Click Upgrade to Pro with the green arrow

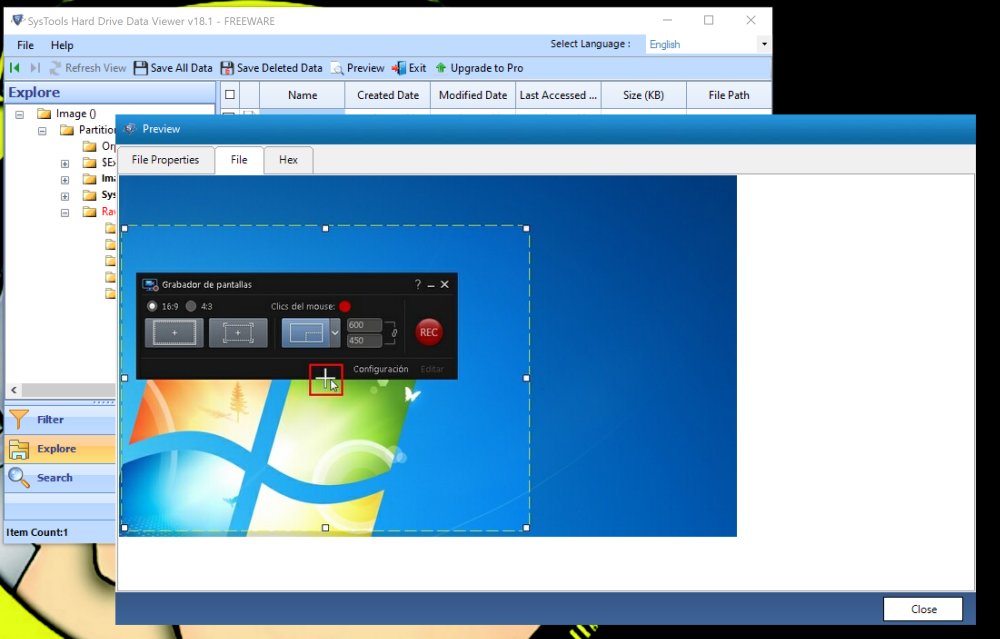[479, 68]
